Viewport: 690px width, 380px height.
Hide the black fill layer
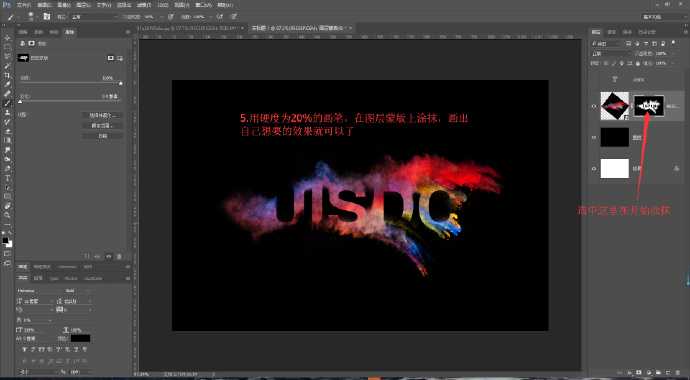(x=595, y=138)
